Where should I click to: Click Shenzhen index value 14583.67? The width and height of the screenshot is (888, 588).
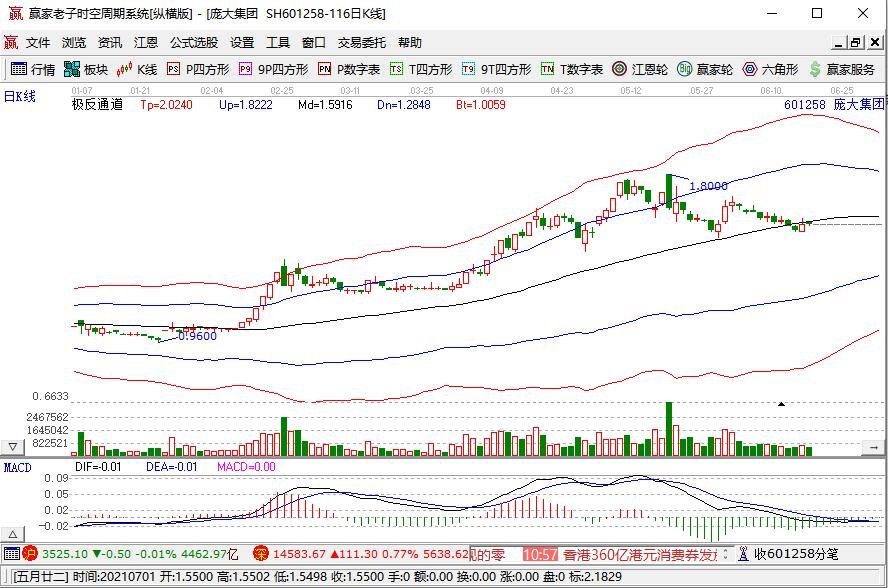[x=300, y=553]
